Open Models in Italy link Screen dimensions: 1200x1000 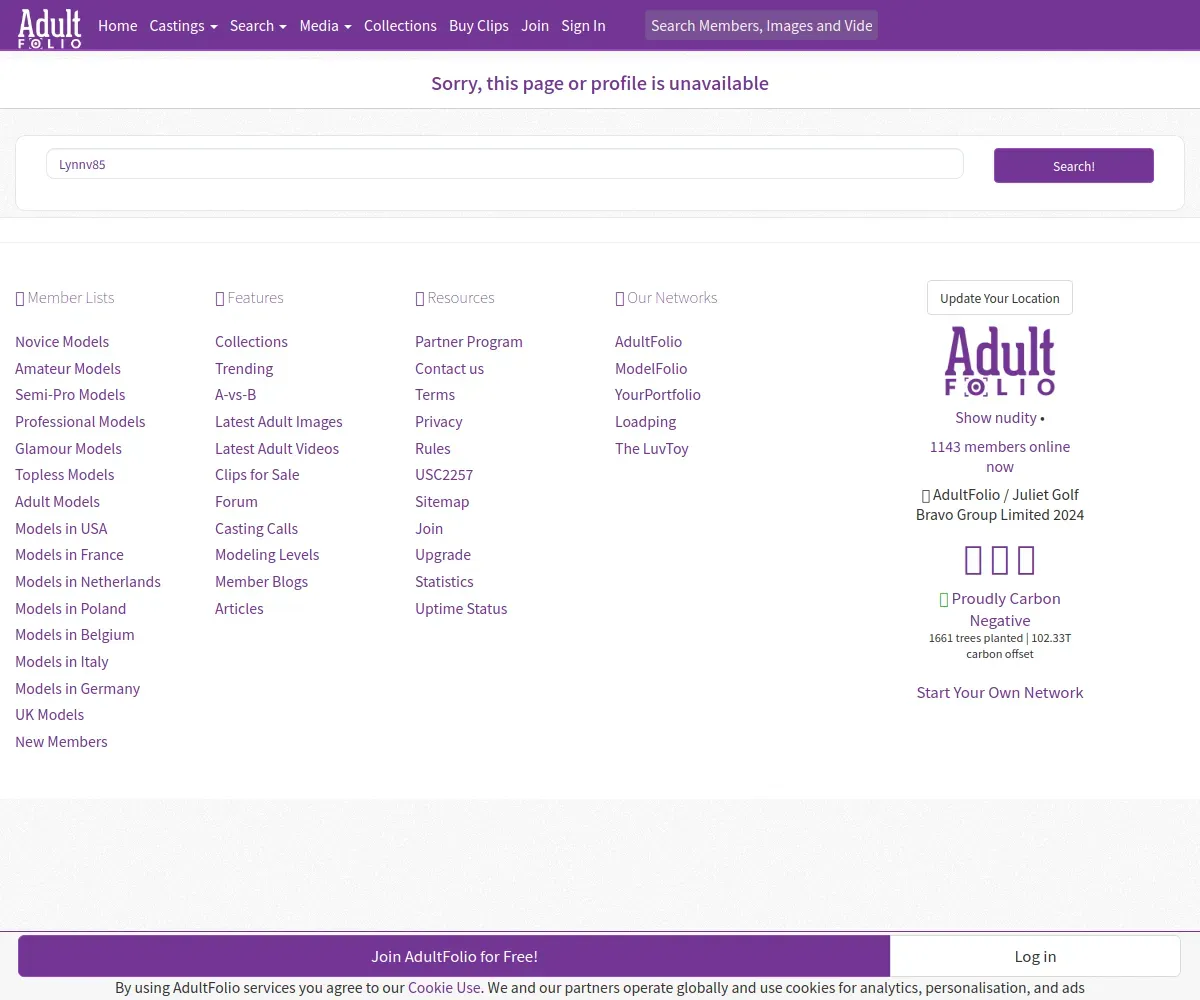tap(62, 662)
